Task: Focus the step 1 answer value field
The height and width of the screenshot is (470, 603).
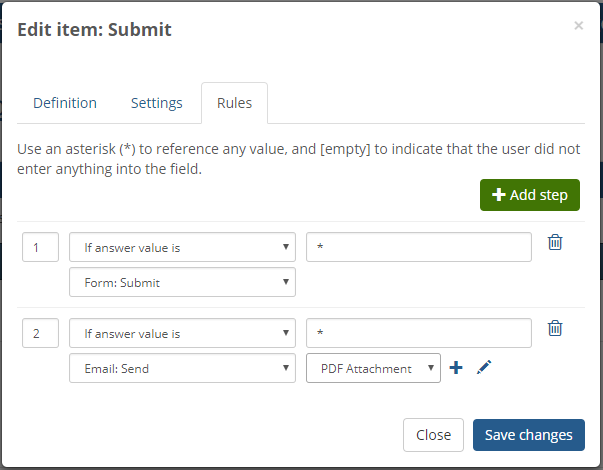Action: tap(419, 247)
